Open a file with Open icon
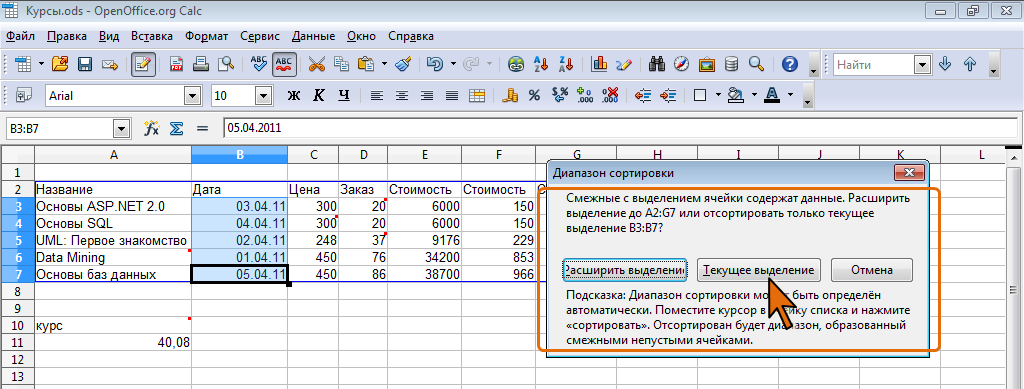1024x389 pixels. (60, 64)
